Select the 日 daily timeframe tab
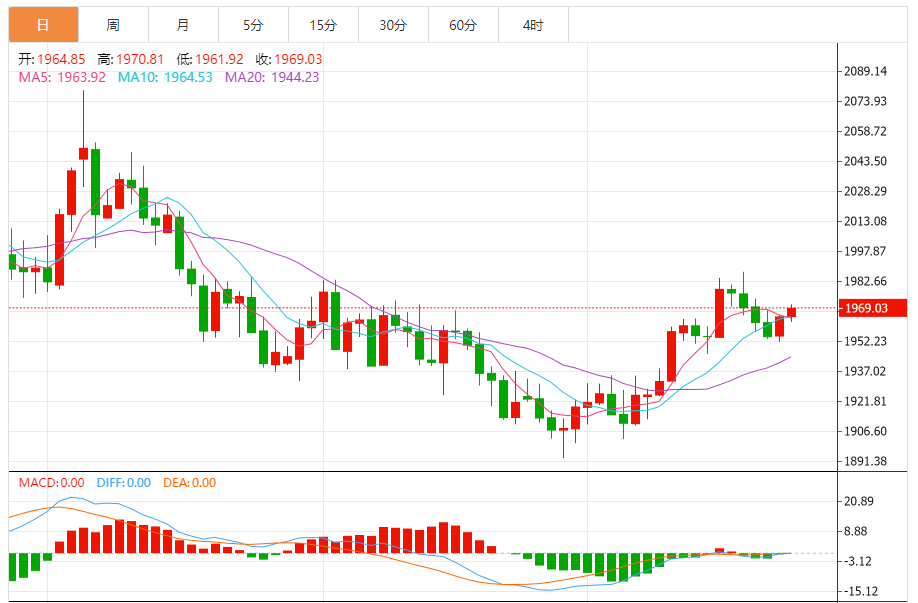The height and width of the screenshot is (603, 918). (43, 25)
